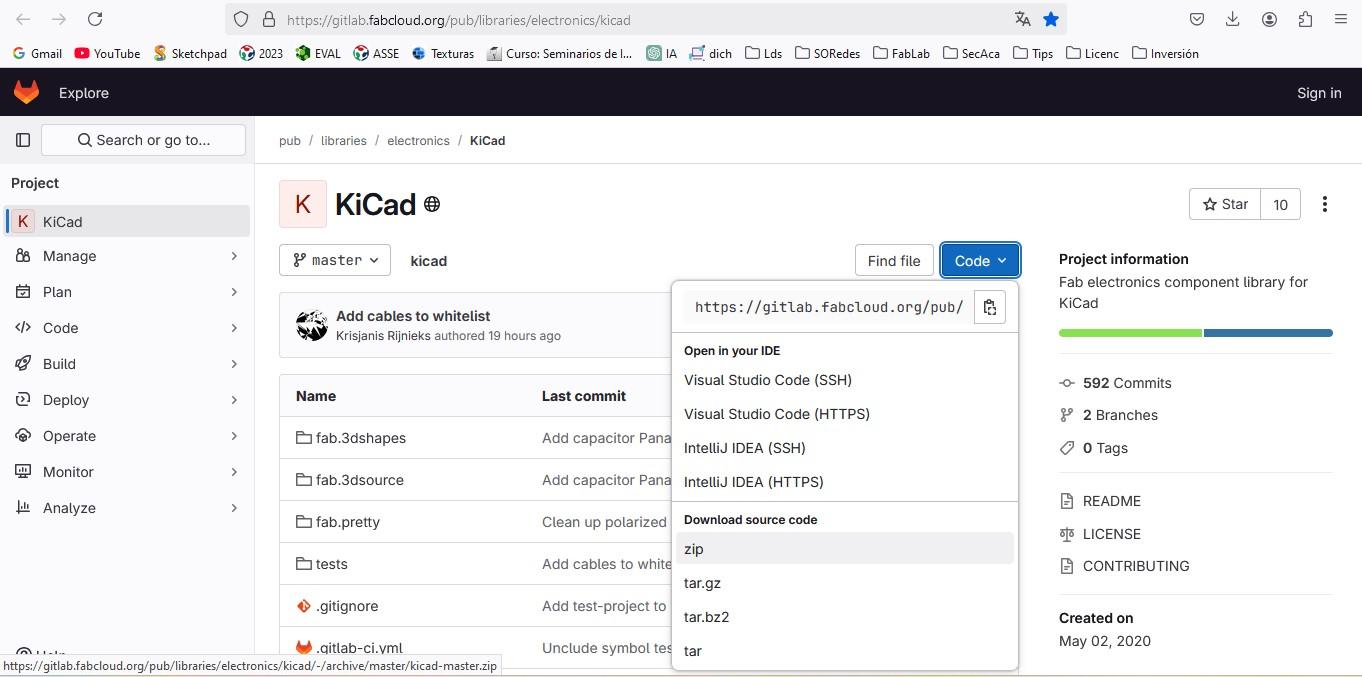Copy the clone URL with clipboard icon
The image size is (1362, 677).
pyautogui.click(x=989, y=307)
